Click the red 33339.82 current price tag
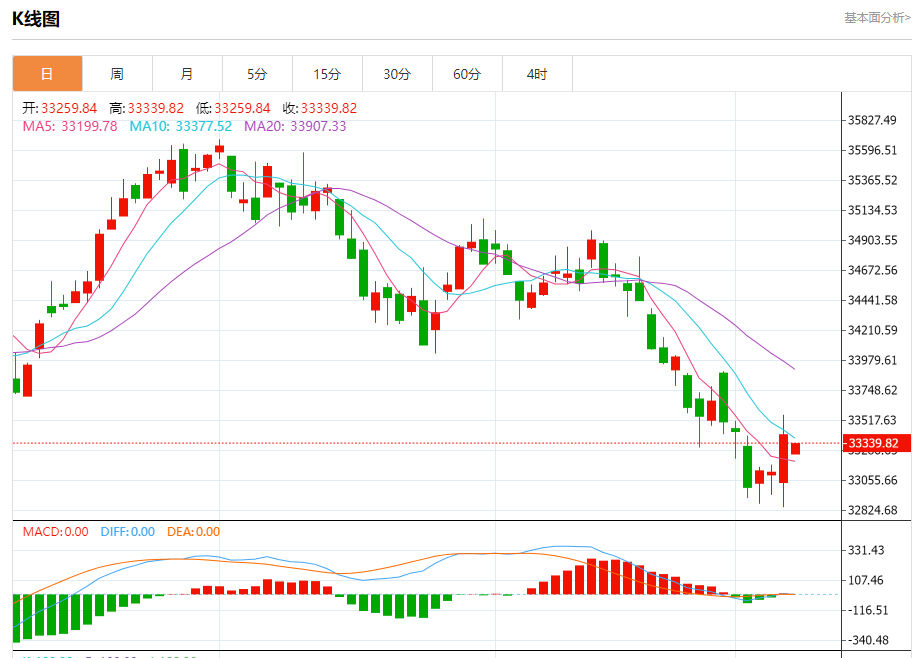919x658 pixels. [877, 443]
